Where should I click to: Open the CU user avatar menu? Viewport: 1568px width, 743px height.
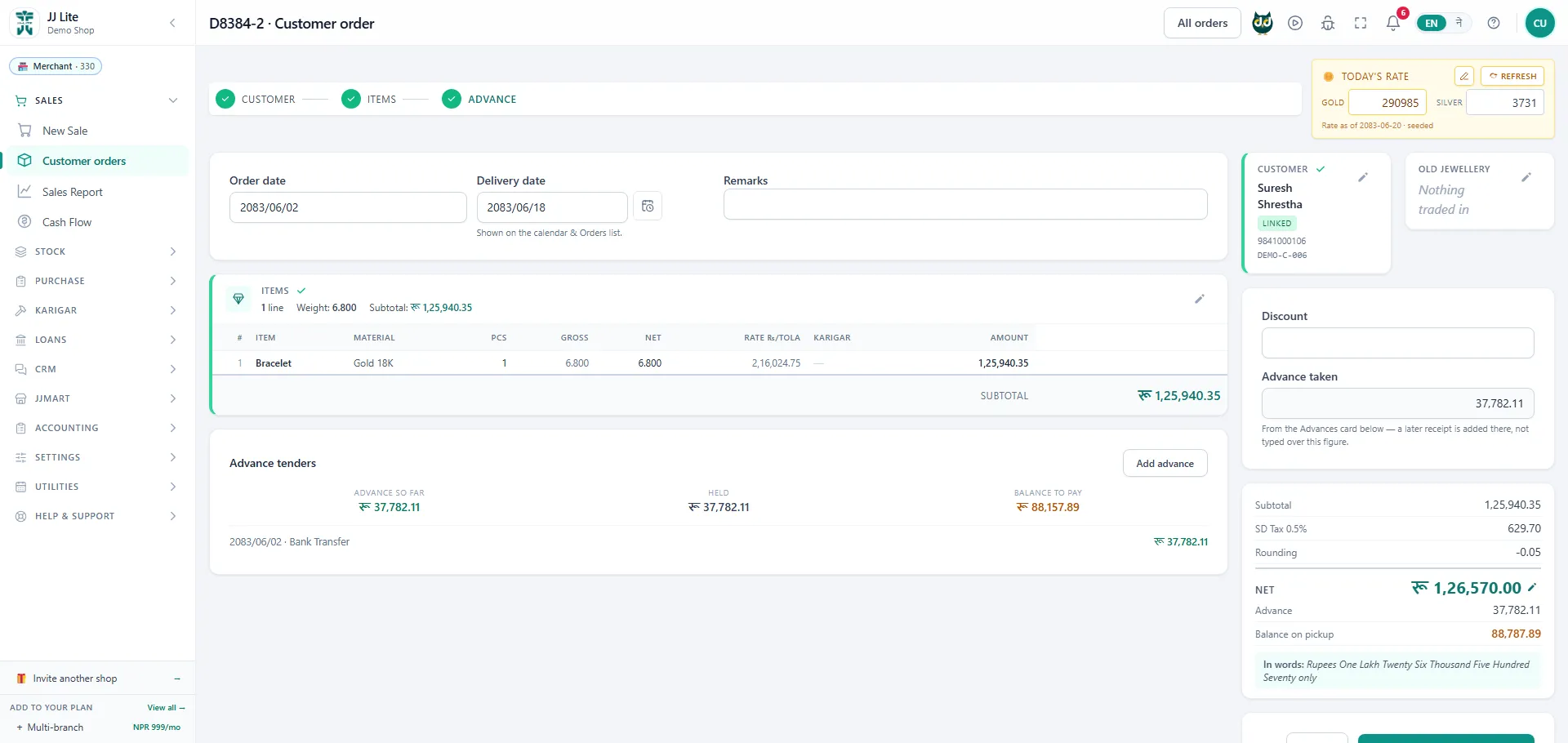[x=1540, y=23]
